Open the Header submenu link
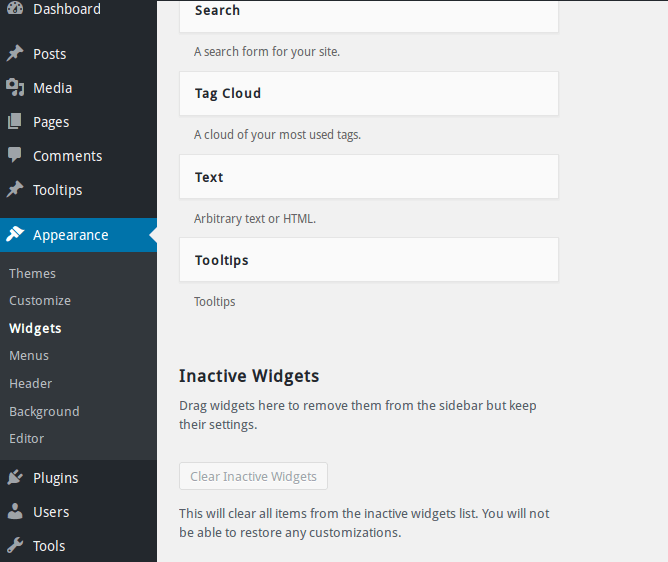 coord(31,383)
